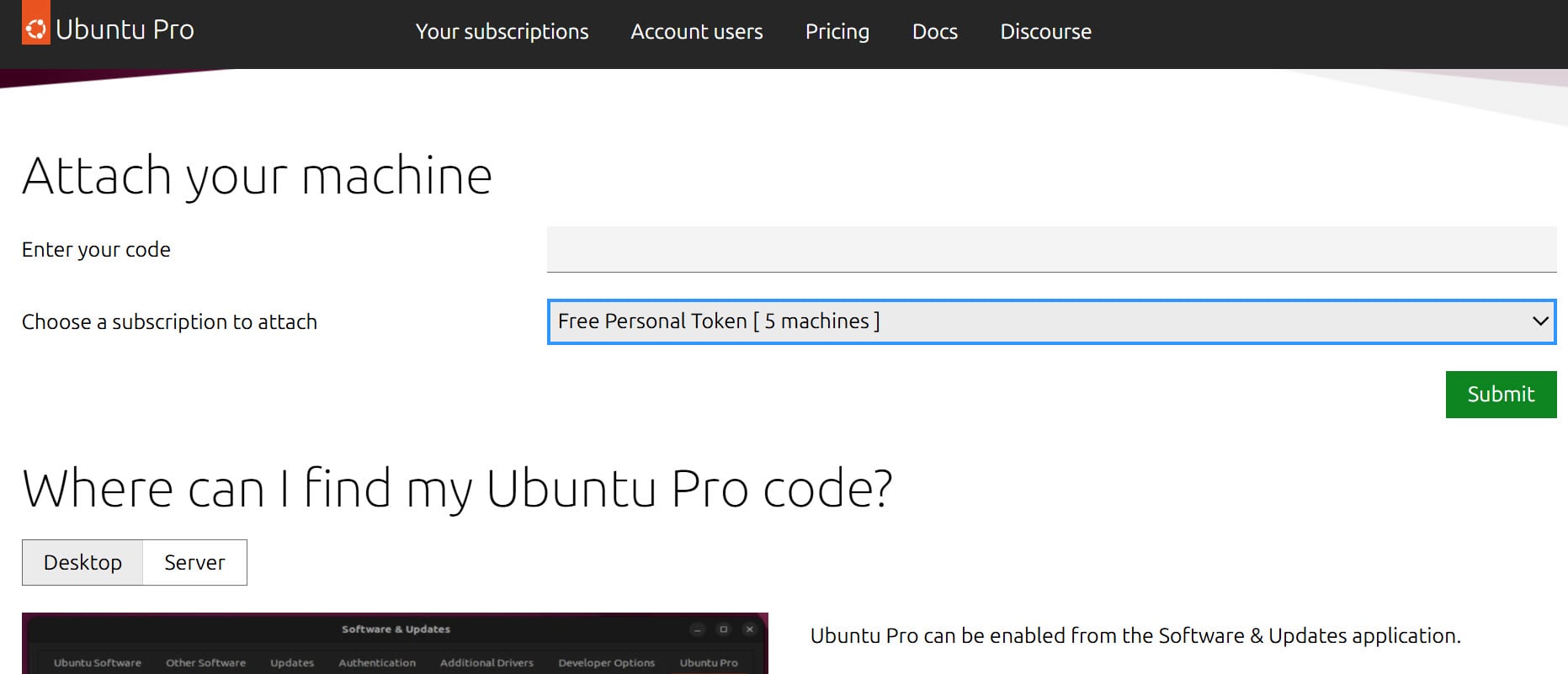Viewport: 1568px width, 674px height.
Task: Click the subscription dropdown chevron arrow
Action: pyautogui.click(x=1539, y=321)
